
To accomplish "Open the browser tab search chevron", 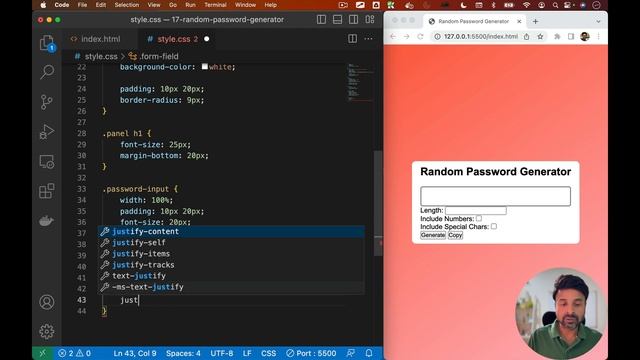I will [x=598, y=21].
